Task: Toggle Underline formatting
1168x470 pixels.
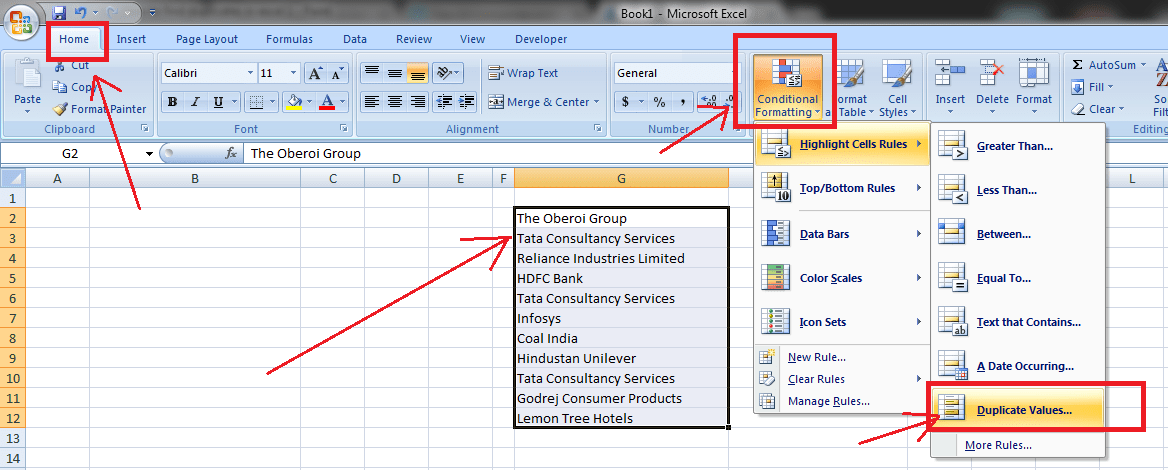Action: pyautogui.click(x=218, y=102)
